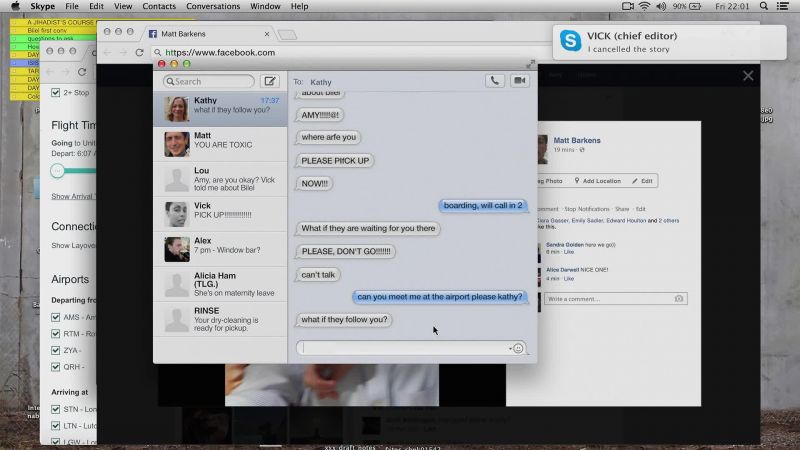Start a video call with Kathy

[x=519, y=81]
